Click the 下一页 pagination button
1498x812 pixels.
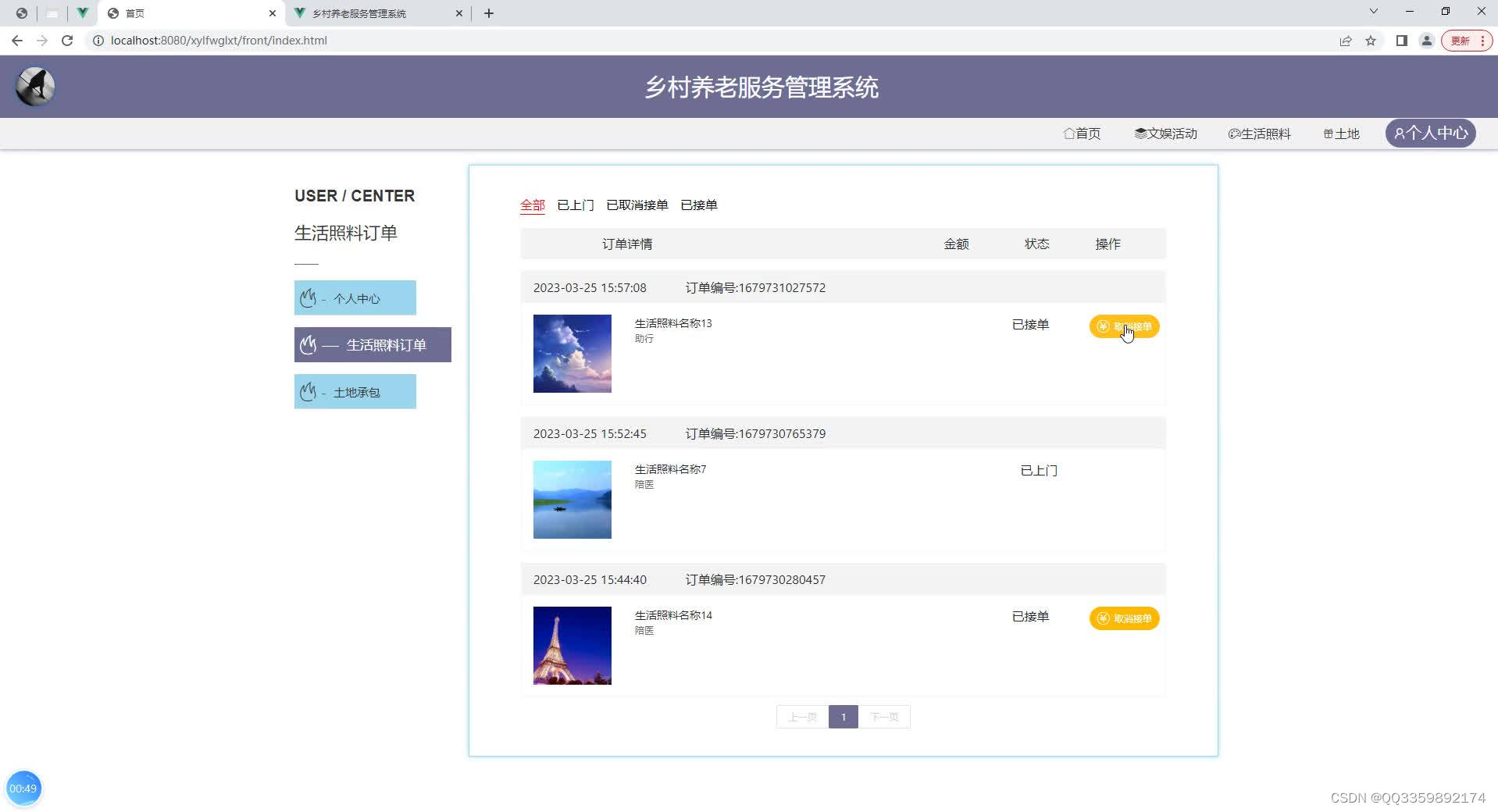coord(884,717)
